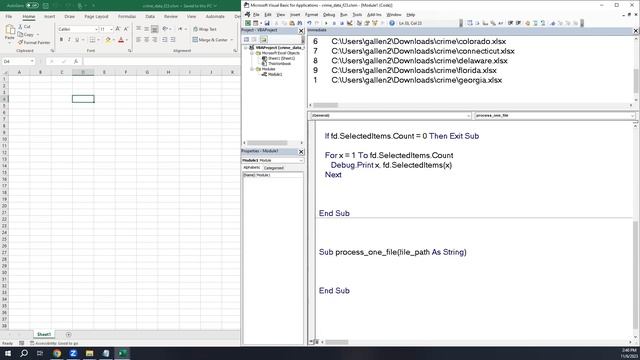640x360 pixels.
Task: Click the Increase Indent icon in Excel
Action: (x=173, y=40)
